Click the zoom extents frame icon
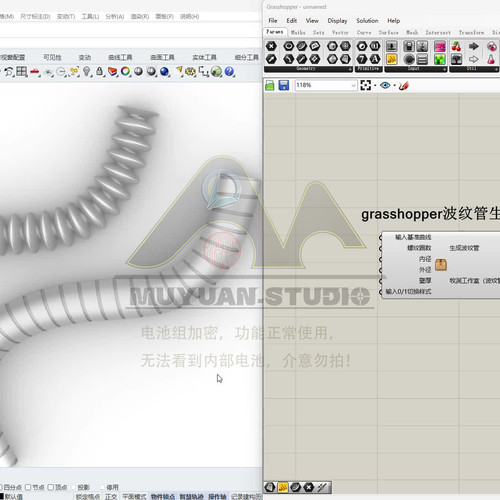Viewport: 500px width, 500px height. 366,85
